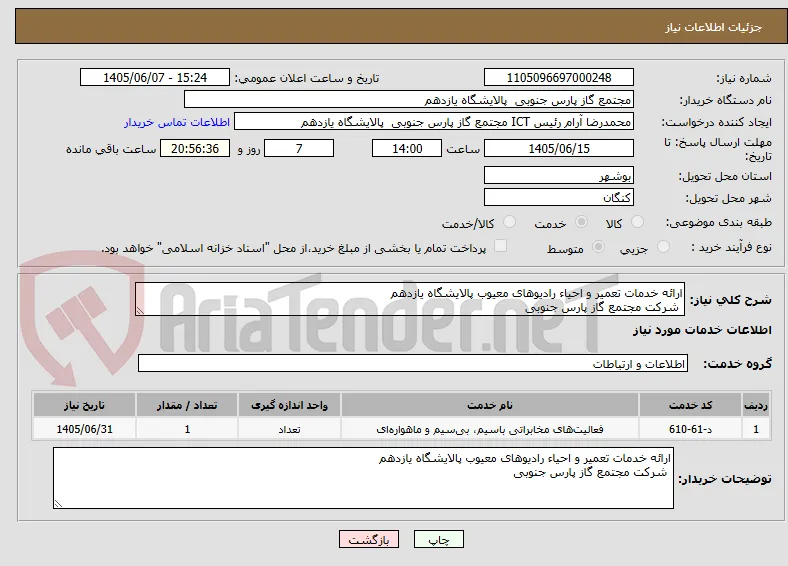Click the delivery city field کنگان
The width and height of the screenshot is (788, 566).
coord(559,197)
